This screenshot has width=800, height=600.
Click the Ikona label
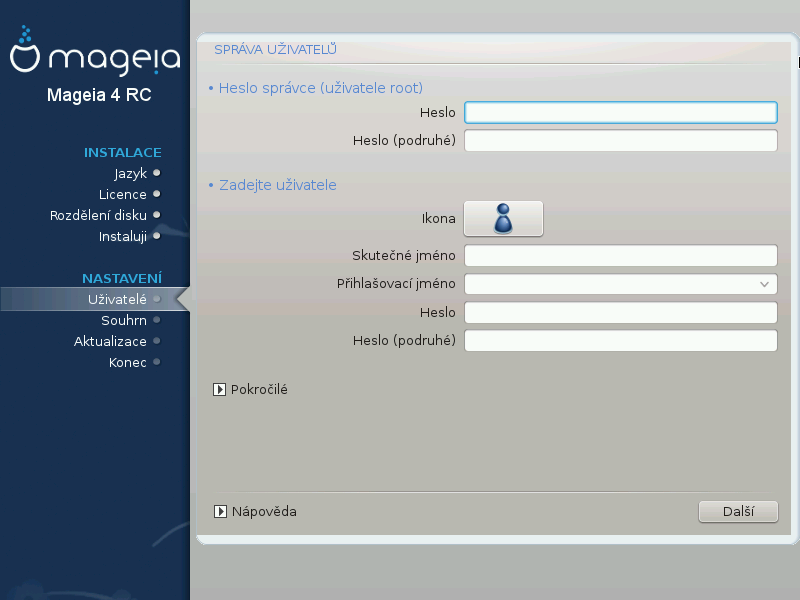click(438, 218)
